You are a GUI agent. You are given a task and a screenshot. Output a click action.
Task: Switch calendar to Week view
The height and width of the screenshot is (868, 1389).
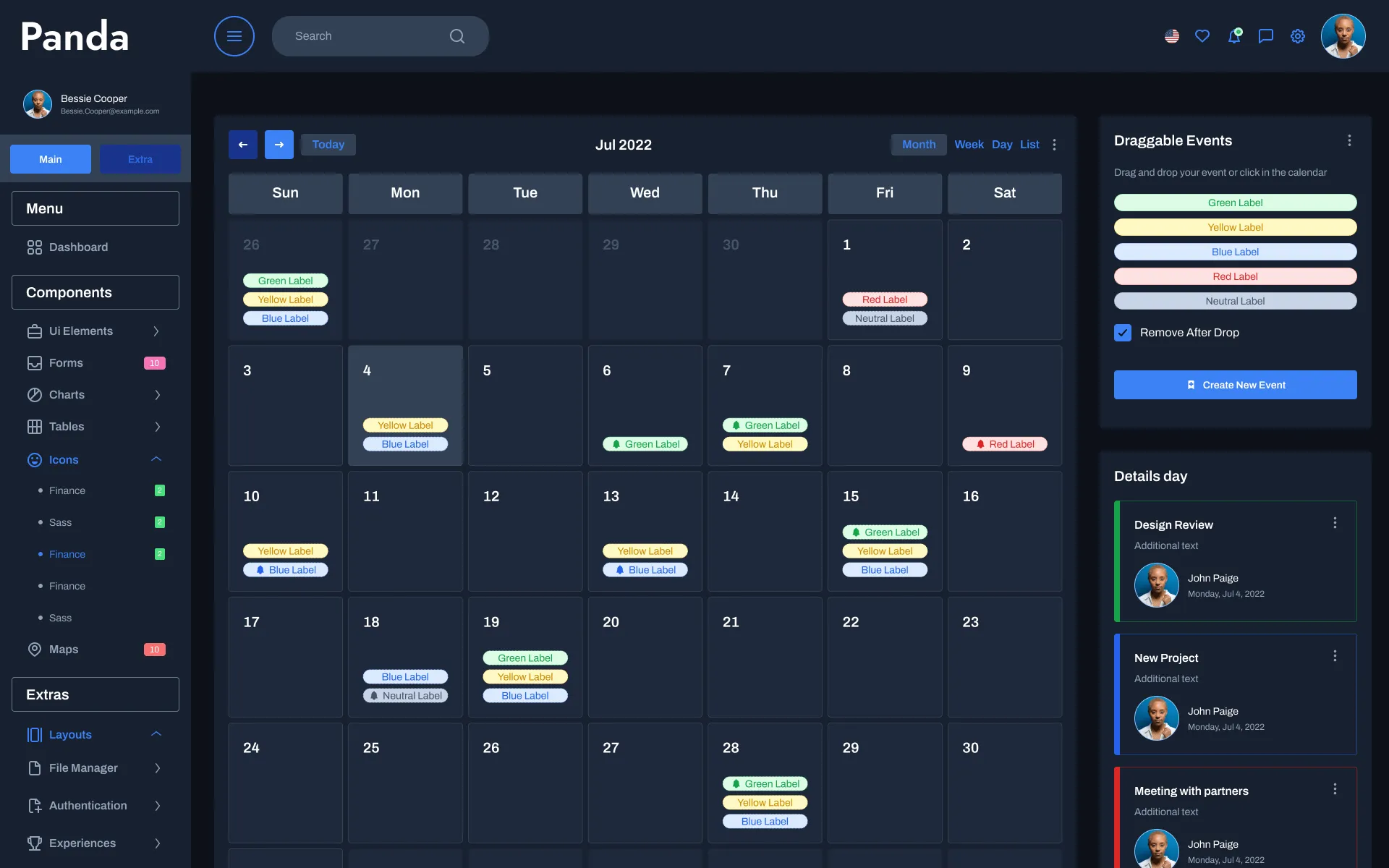click(969, 144)
